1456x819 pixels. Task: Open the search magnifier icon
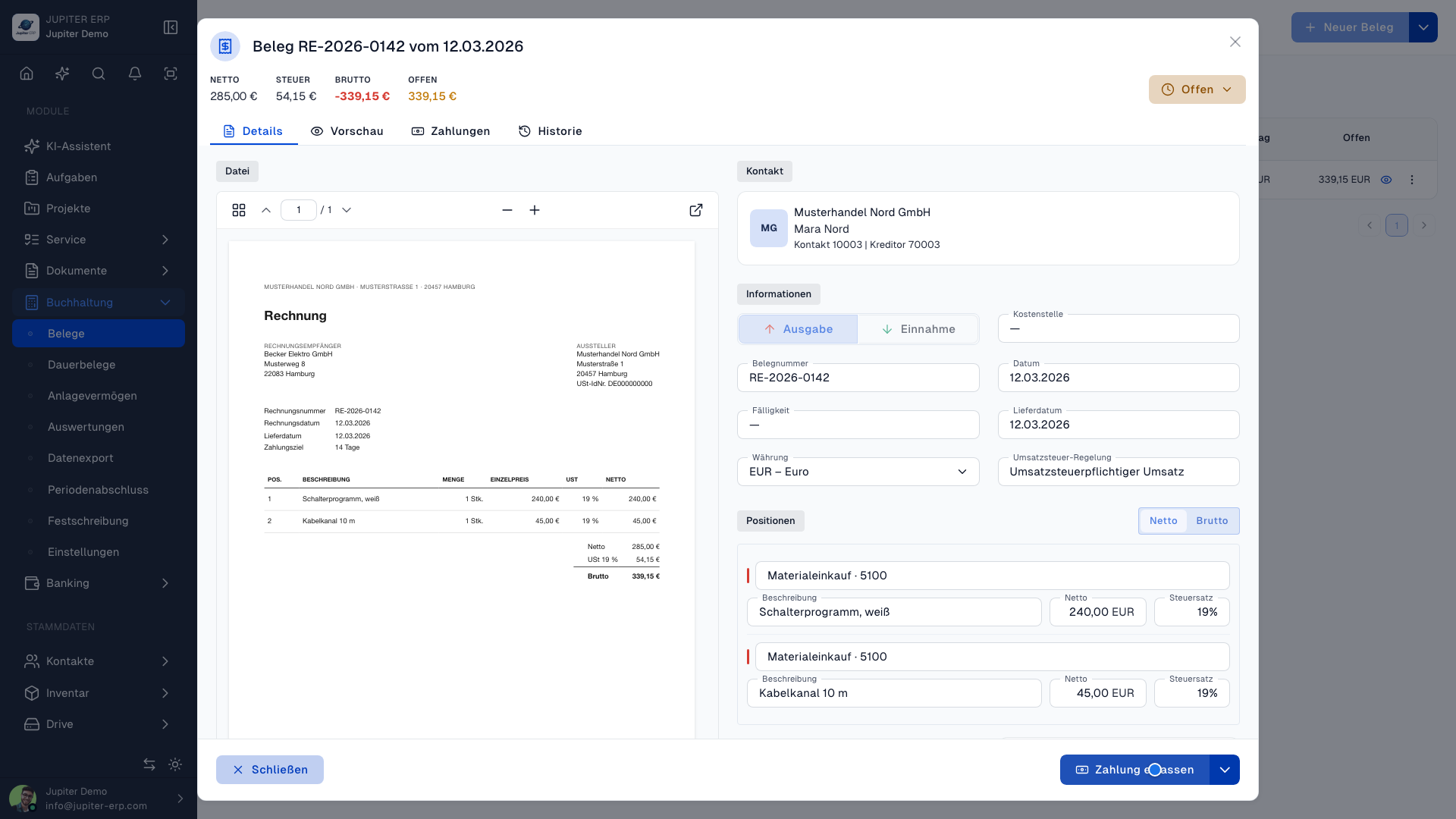tap(99, 74)
